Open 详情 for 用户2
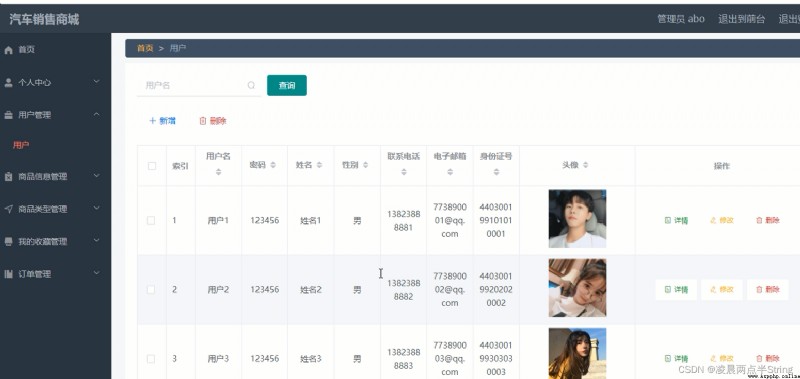This screenshot has height=379, width=800. (676, 290)
